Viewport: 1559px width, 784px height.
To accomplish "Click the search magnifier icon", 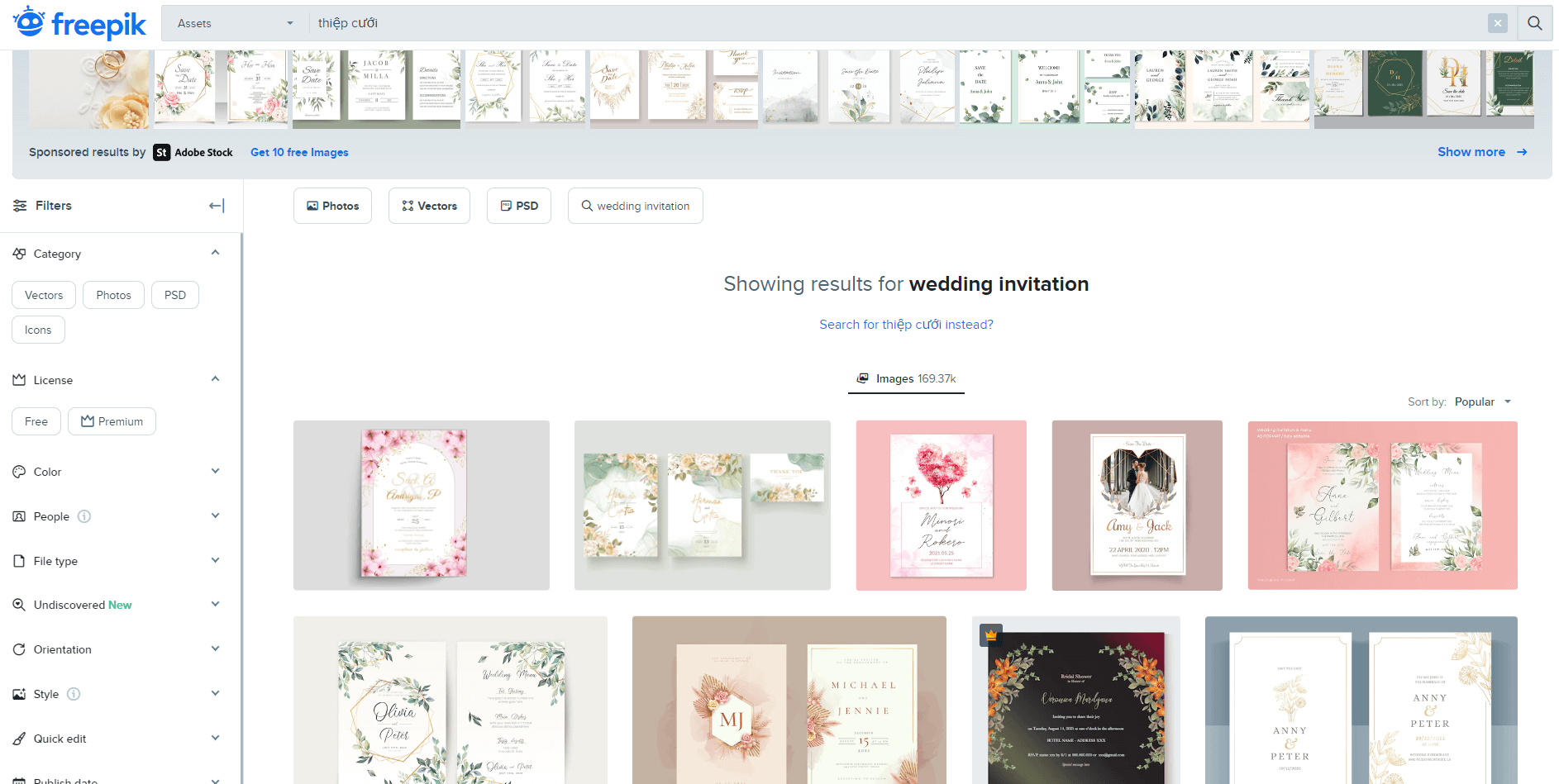I will [x=1535, y=22].
